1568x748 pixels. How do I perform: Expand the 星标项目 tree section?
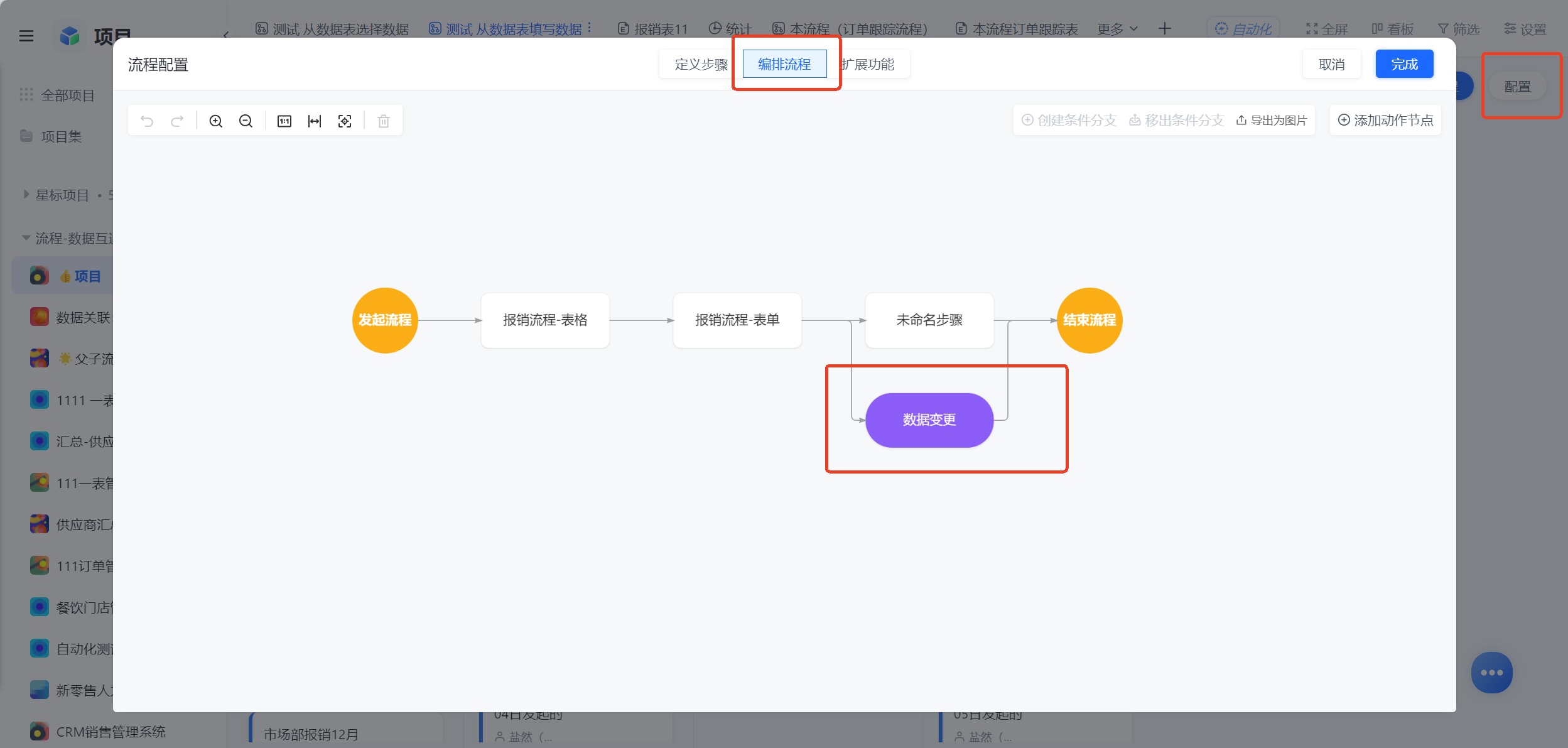click(26, 195)
